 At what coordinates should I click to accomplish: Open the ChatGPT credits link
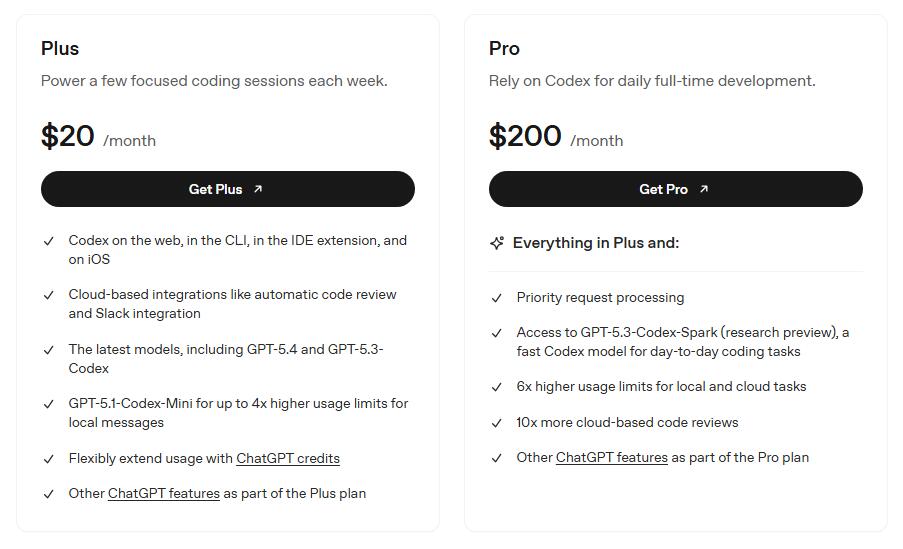[288, 459]
